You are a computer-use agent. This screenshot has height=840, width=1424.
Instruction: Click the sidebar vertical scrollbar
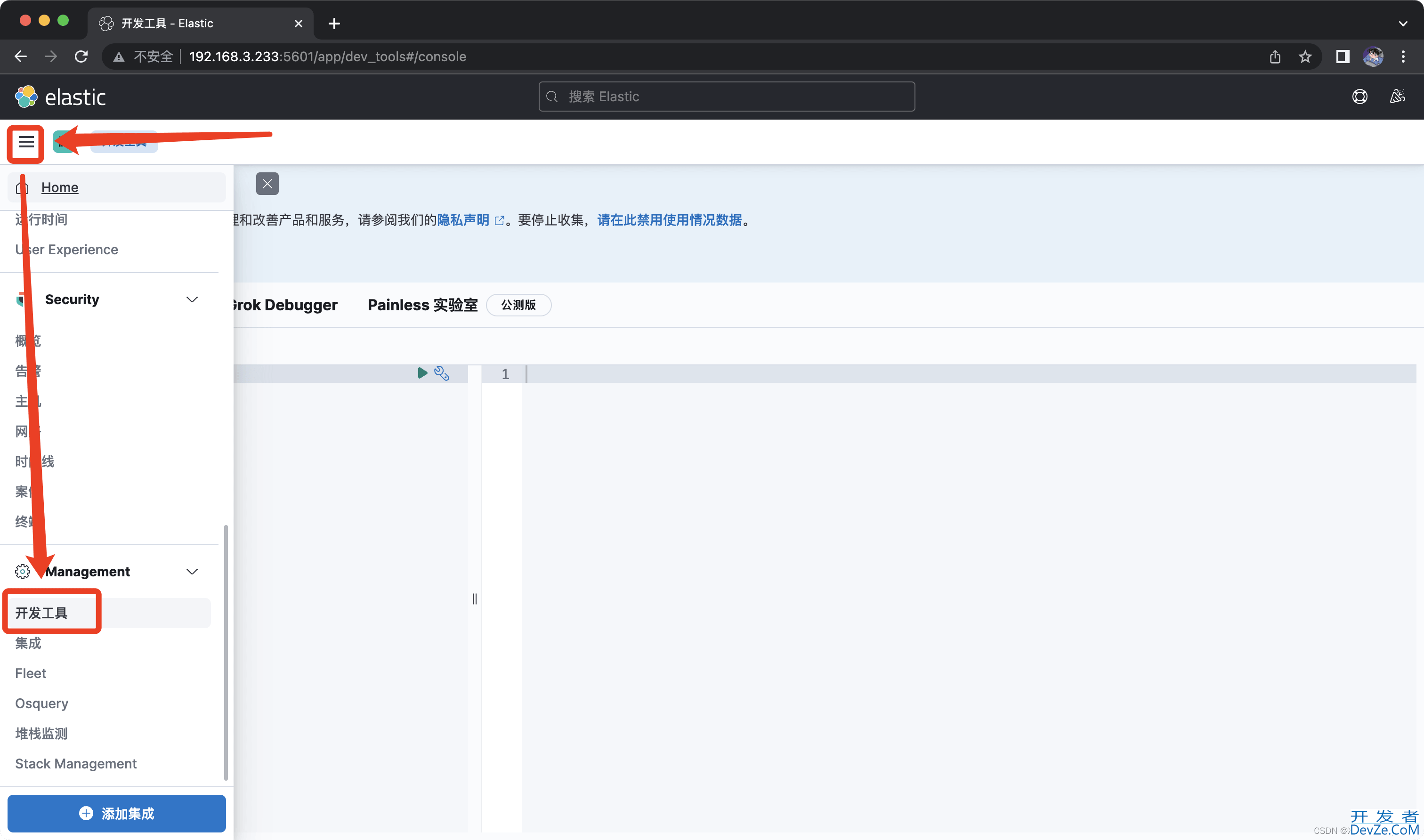click(226, 654)
